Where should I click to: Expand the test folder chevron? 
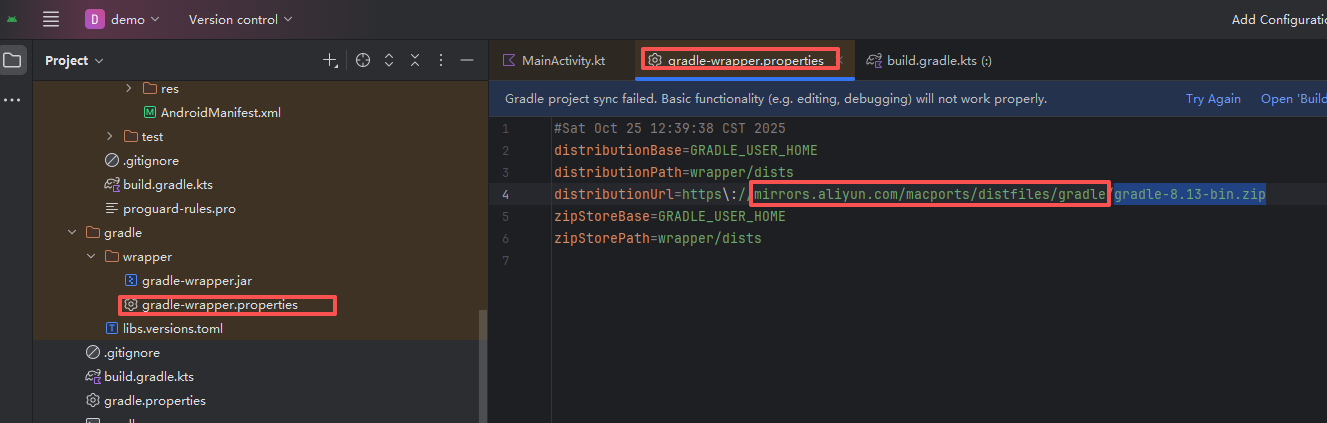pyautogui.click(x=110, y=136)
